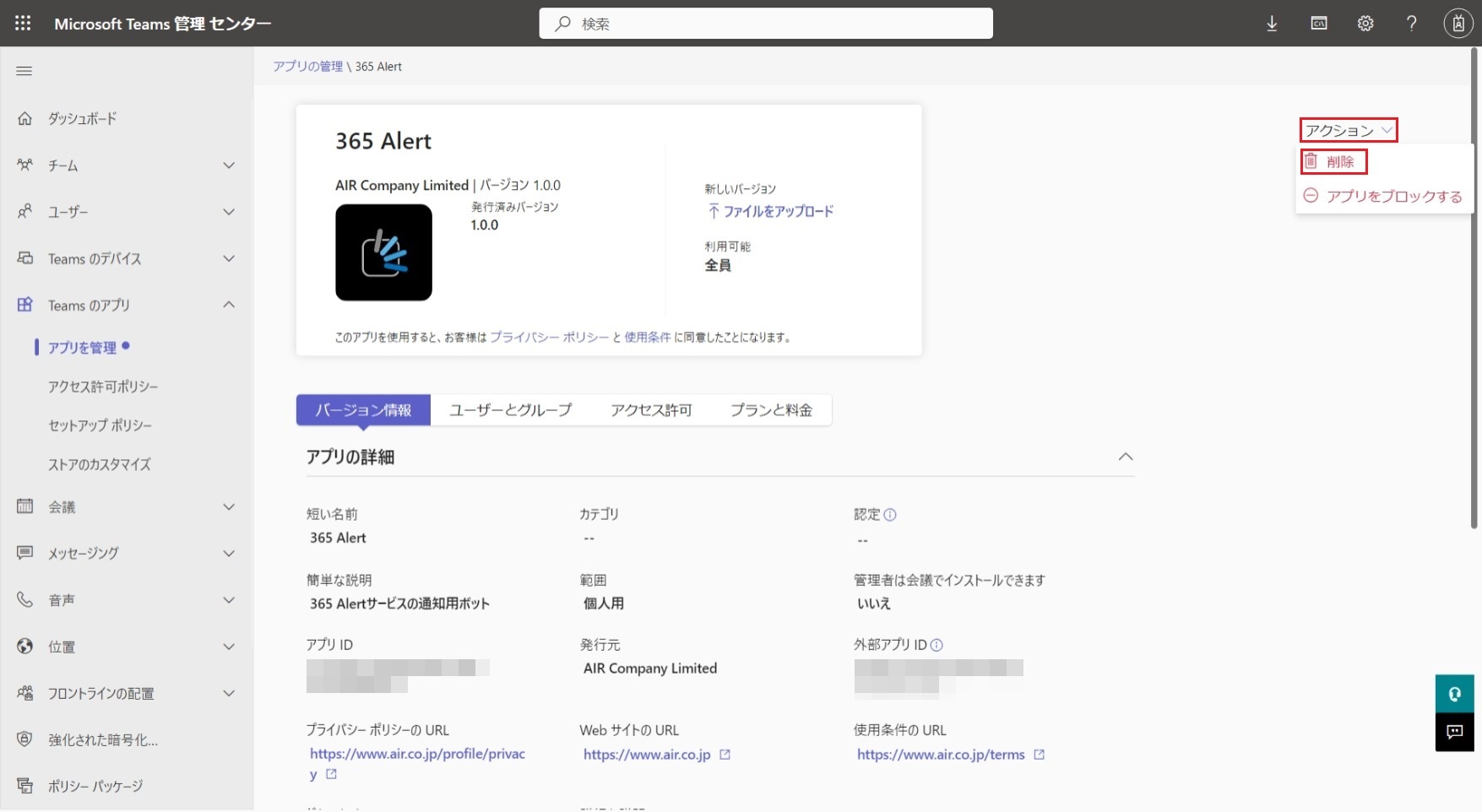Switch to the ユーザーとグループ tab

pyautogui.click(x=510, y=410)
